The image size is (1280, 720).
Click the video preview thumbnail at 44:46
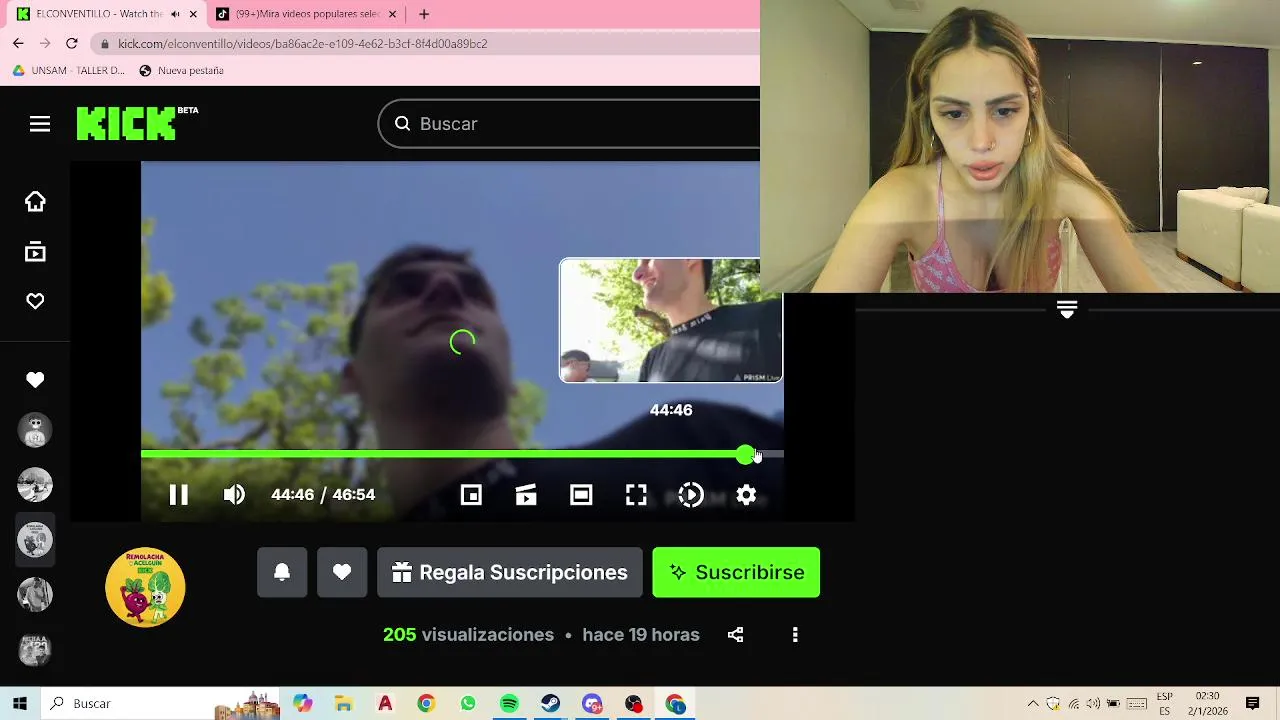[x=671, y=321]
